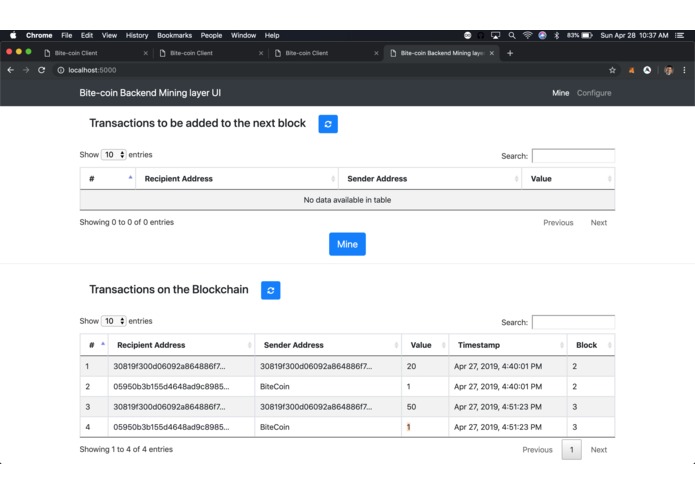Click Previous under the Blockchain table
The image size is (695, 494).
537,450
